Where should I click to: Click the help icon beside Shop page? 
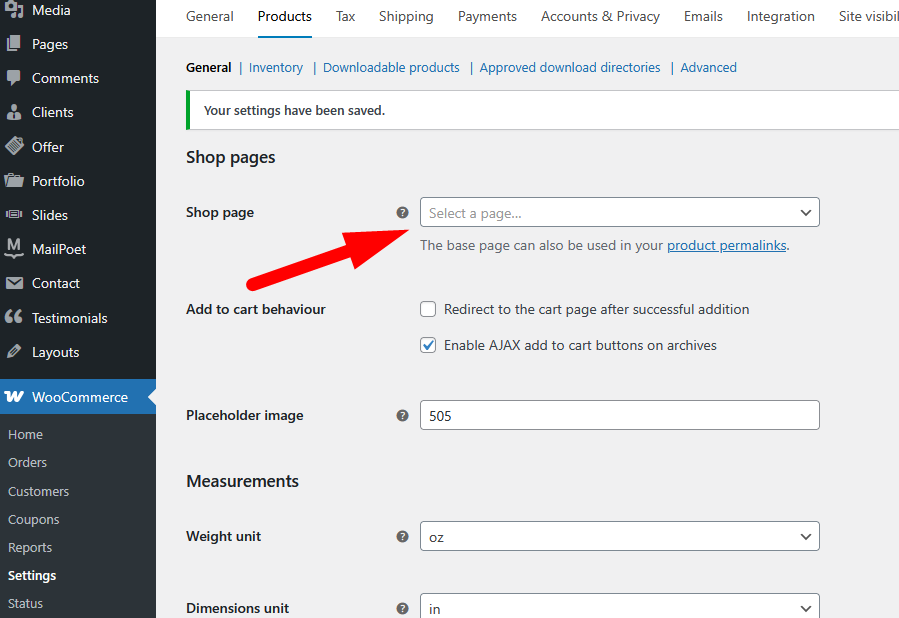point(402,212)
